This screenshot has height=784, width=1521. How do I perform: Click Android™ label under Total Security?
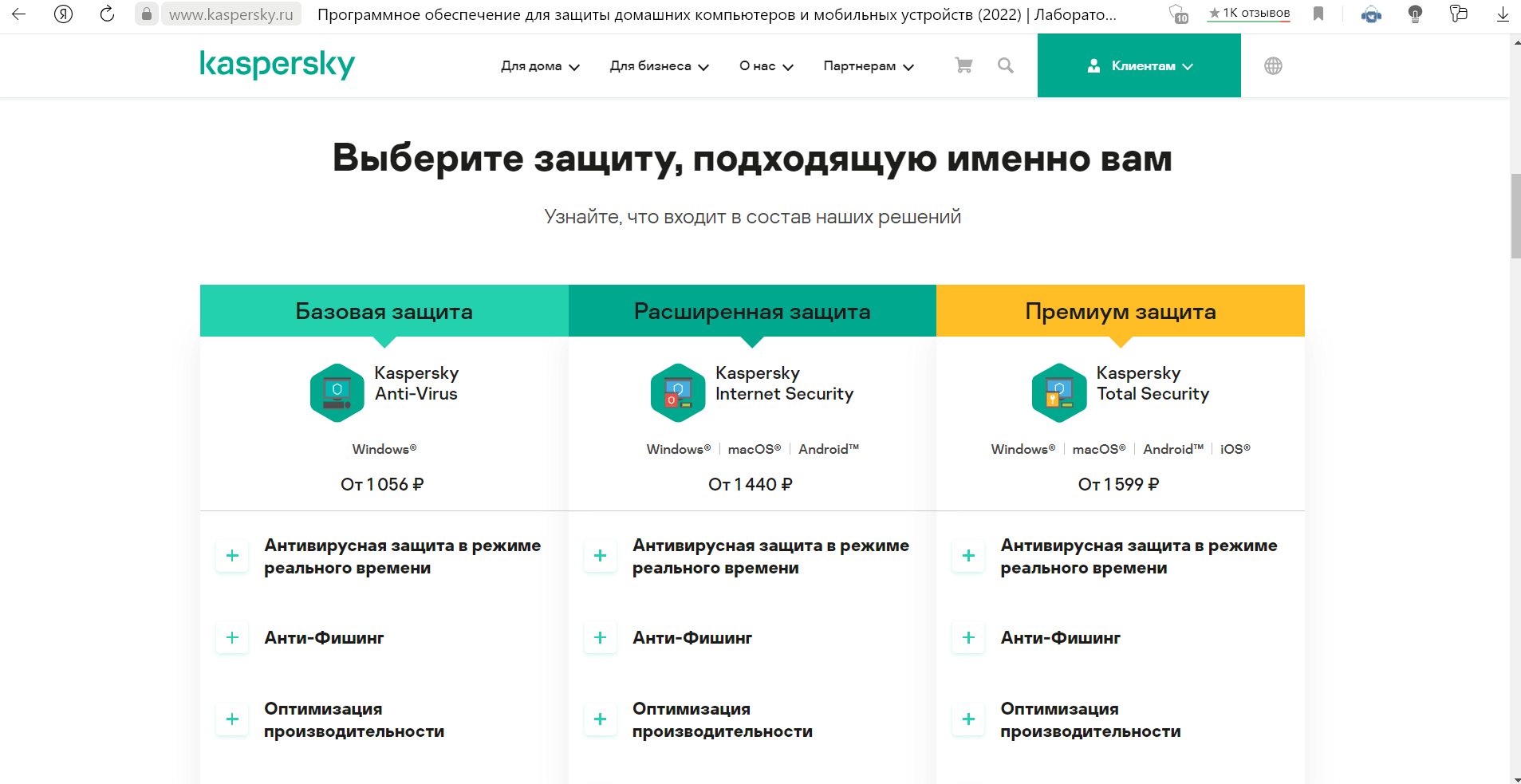[1173, 449]
